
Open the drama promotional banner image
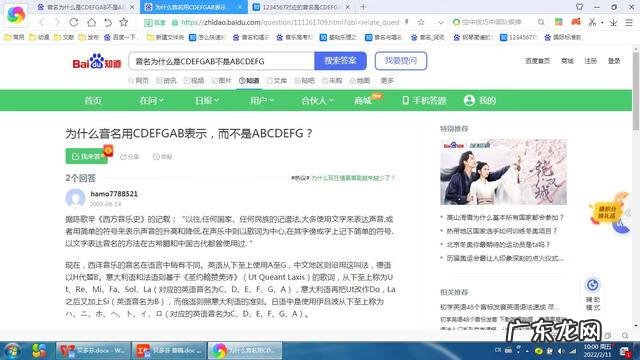coord(503,172)
